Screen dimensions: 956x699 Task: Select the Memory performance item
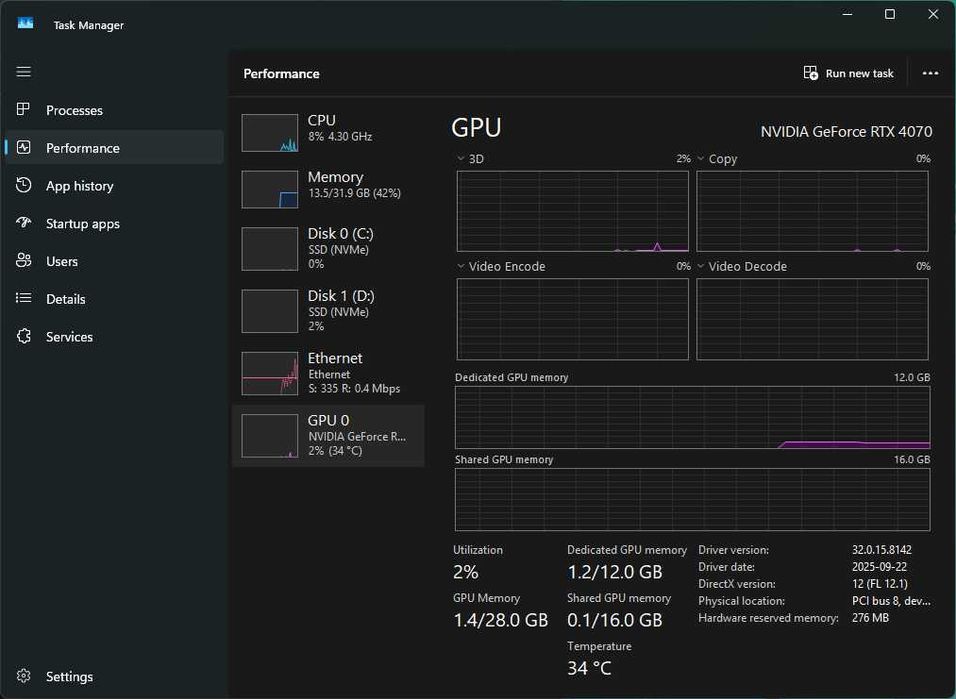tap(328, 186)
